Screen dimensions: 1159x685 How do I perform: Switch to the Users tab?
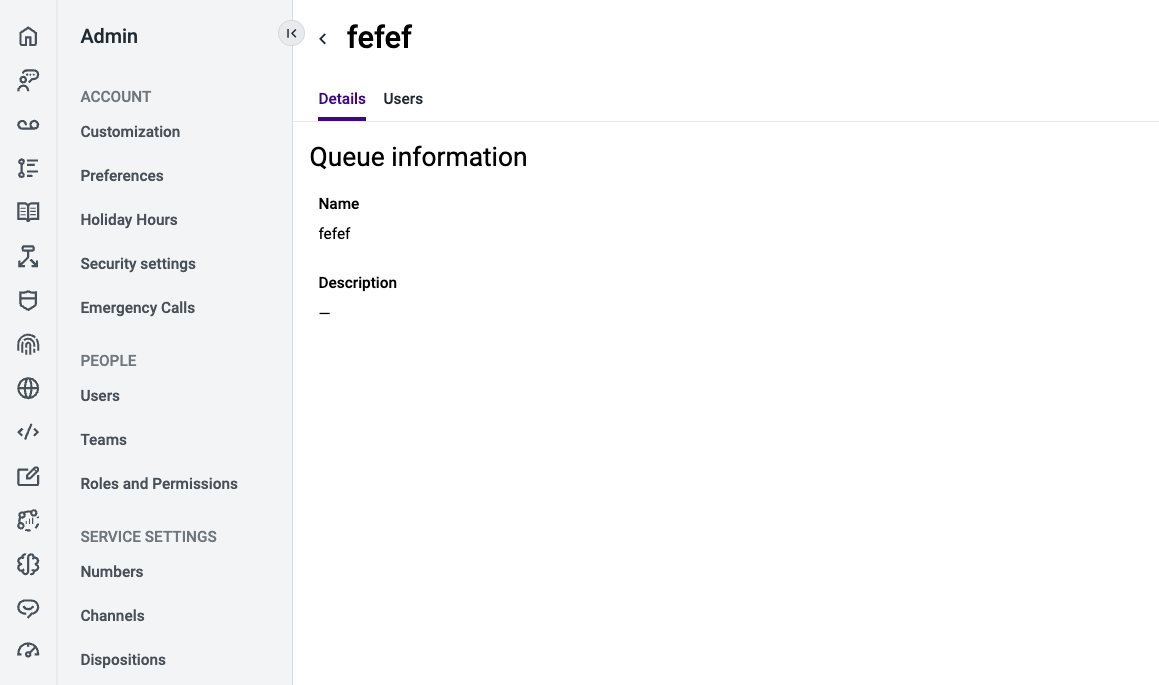click(x=403, y=99)
